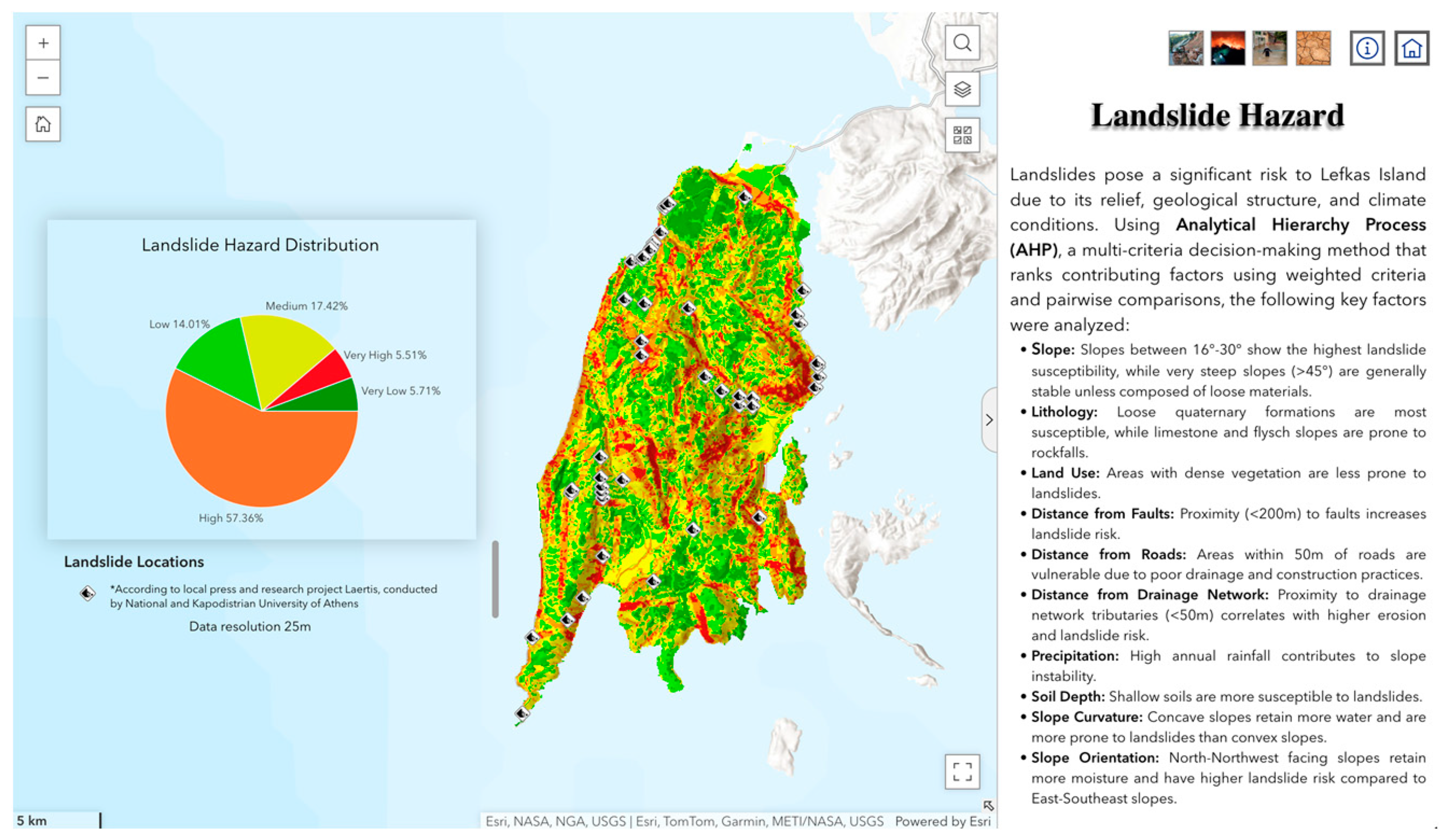Open the basemap gallery widget
This screenshot has height=840, width=1444.
(962, 135)
